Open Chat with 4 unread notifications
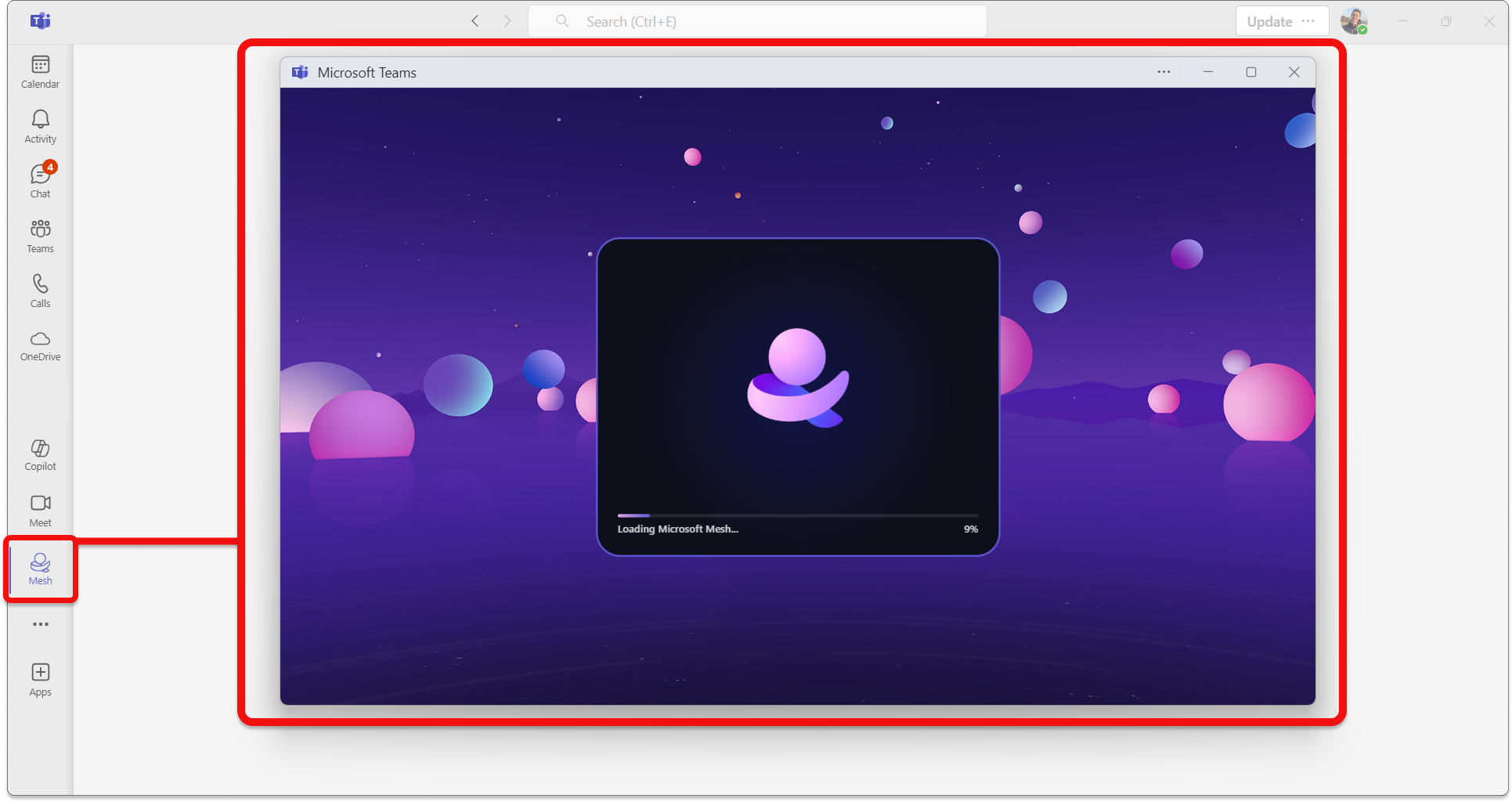Image resolution: width=1512 pixels, height=802 pixels. [40, 179]
